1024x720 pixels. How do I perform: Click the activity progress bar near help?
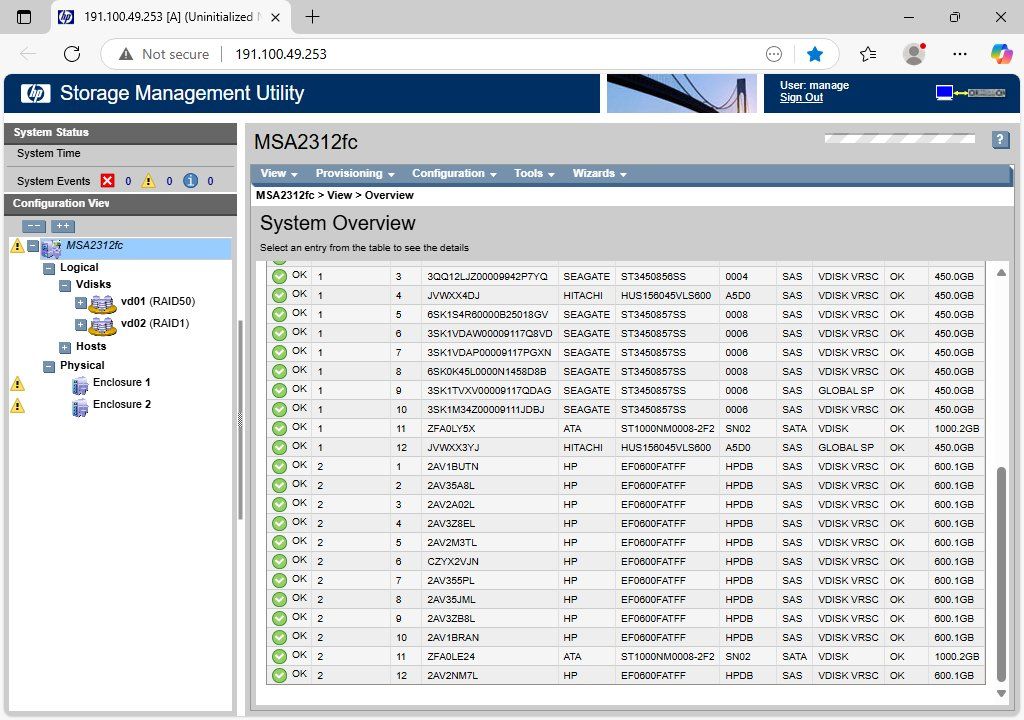900,139
